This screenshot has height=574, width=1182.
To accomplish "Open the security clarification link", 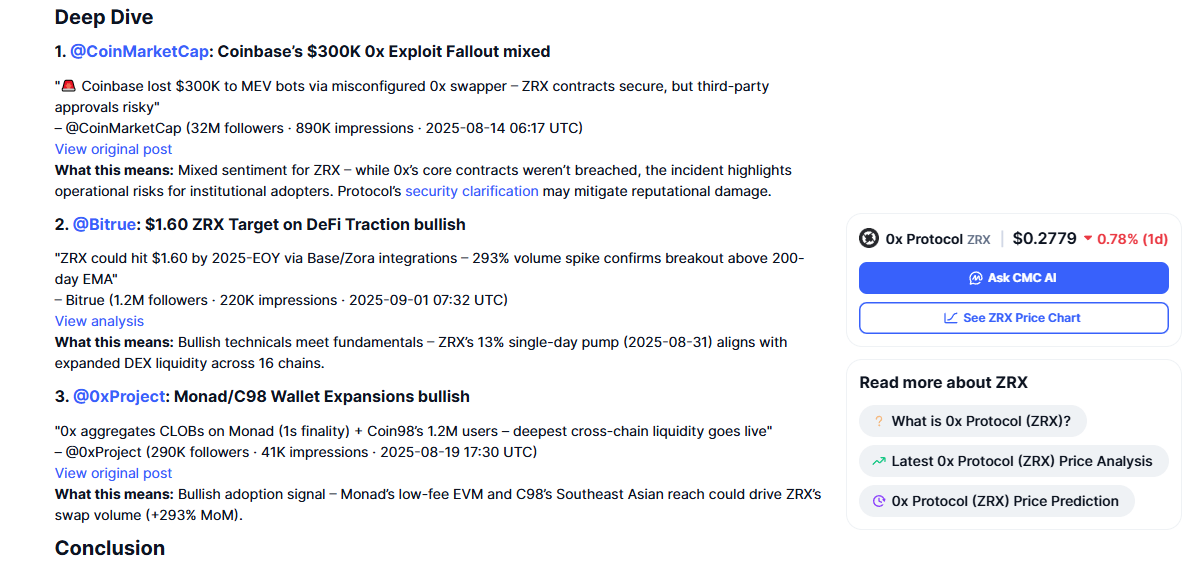I will [x=472, y=191].
